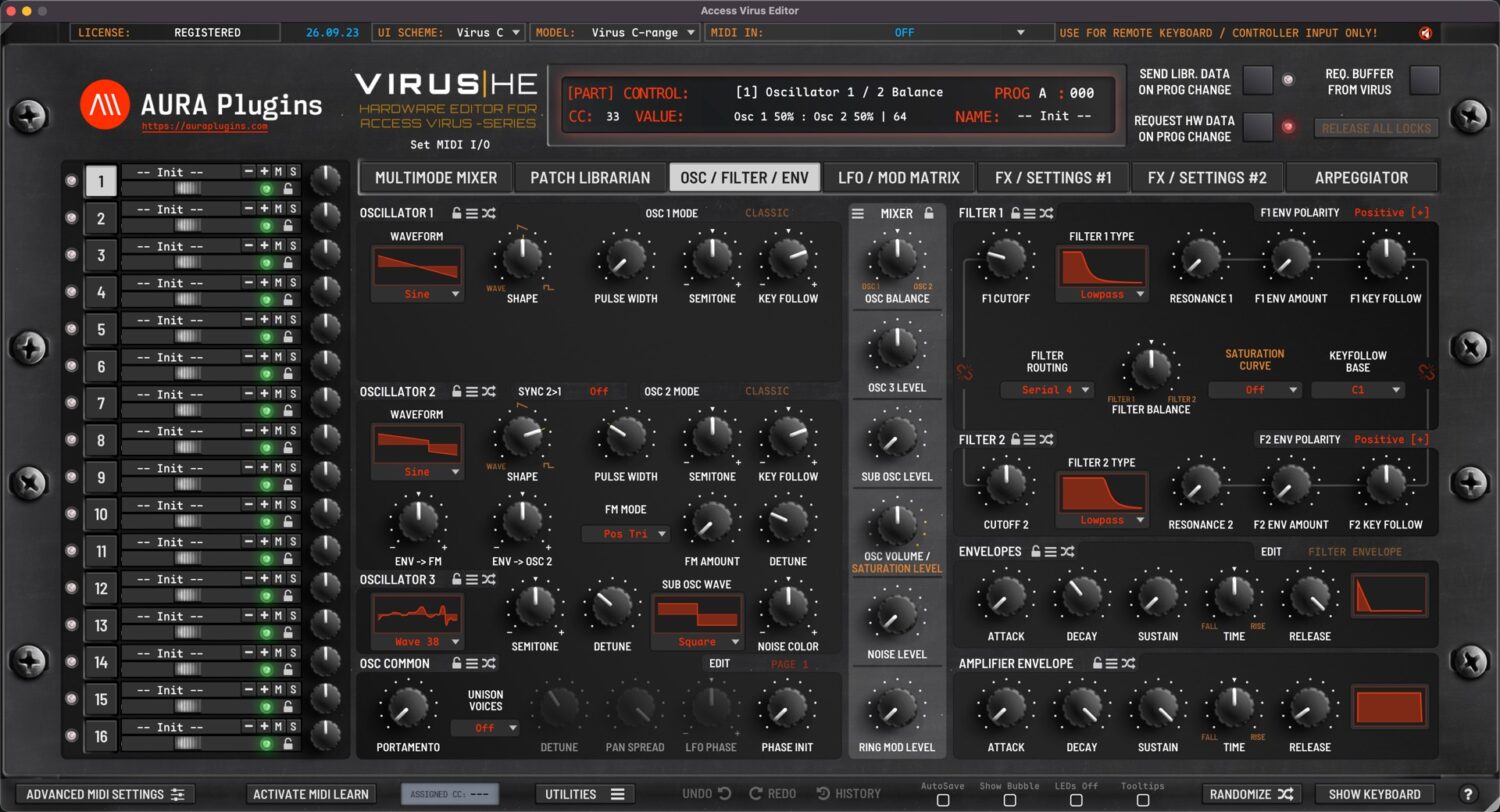
Task: Click the Redo arrow button
Action: 773,794
